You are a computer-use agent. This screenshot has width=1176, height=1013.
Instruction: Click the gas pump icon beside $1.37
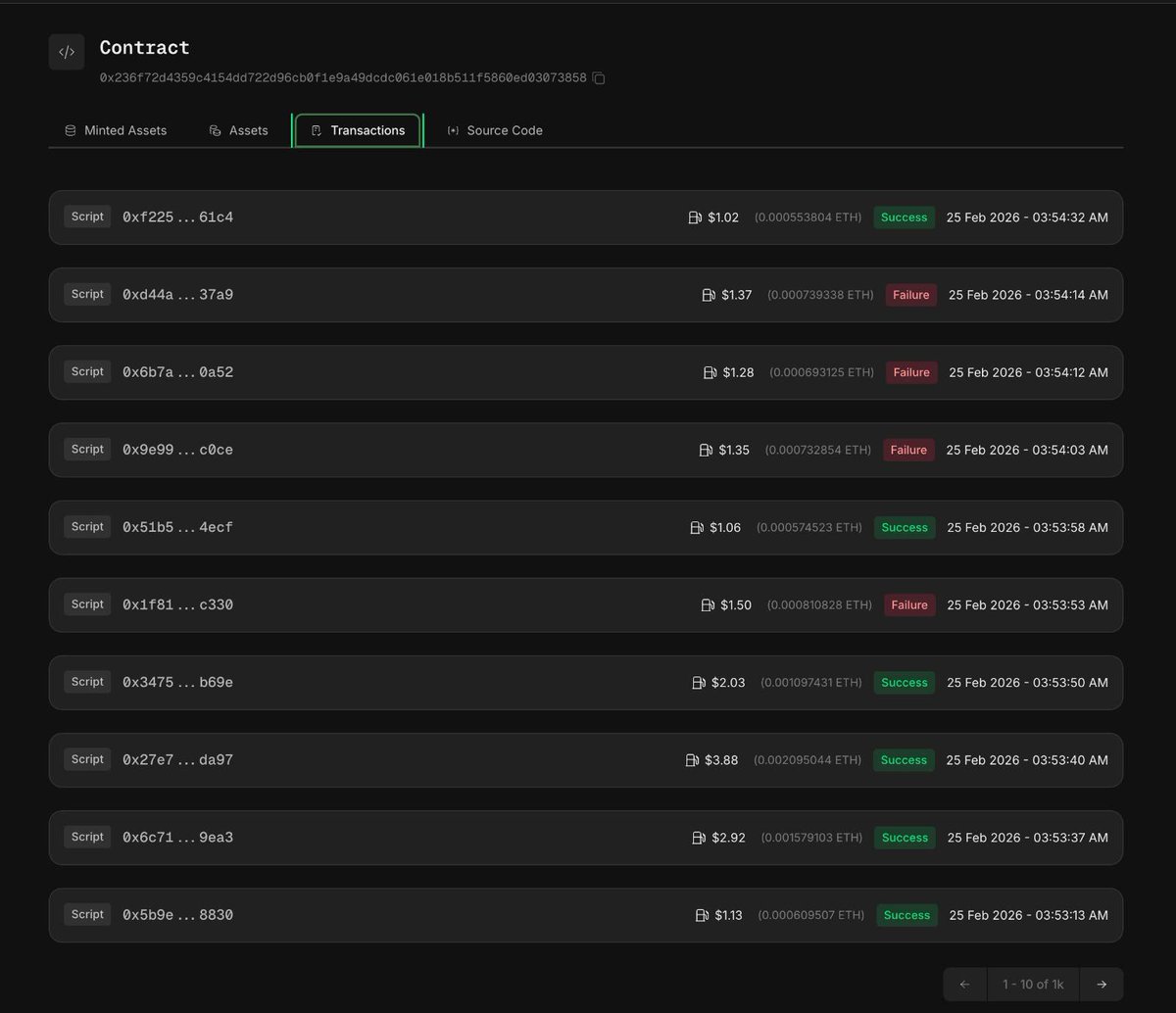[x=709, y=295]
